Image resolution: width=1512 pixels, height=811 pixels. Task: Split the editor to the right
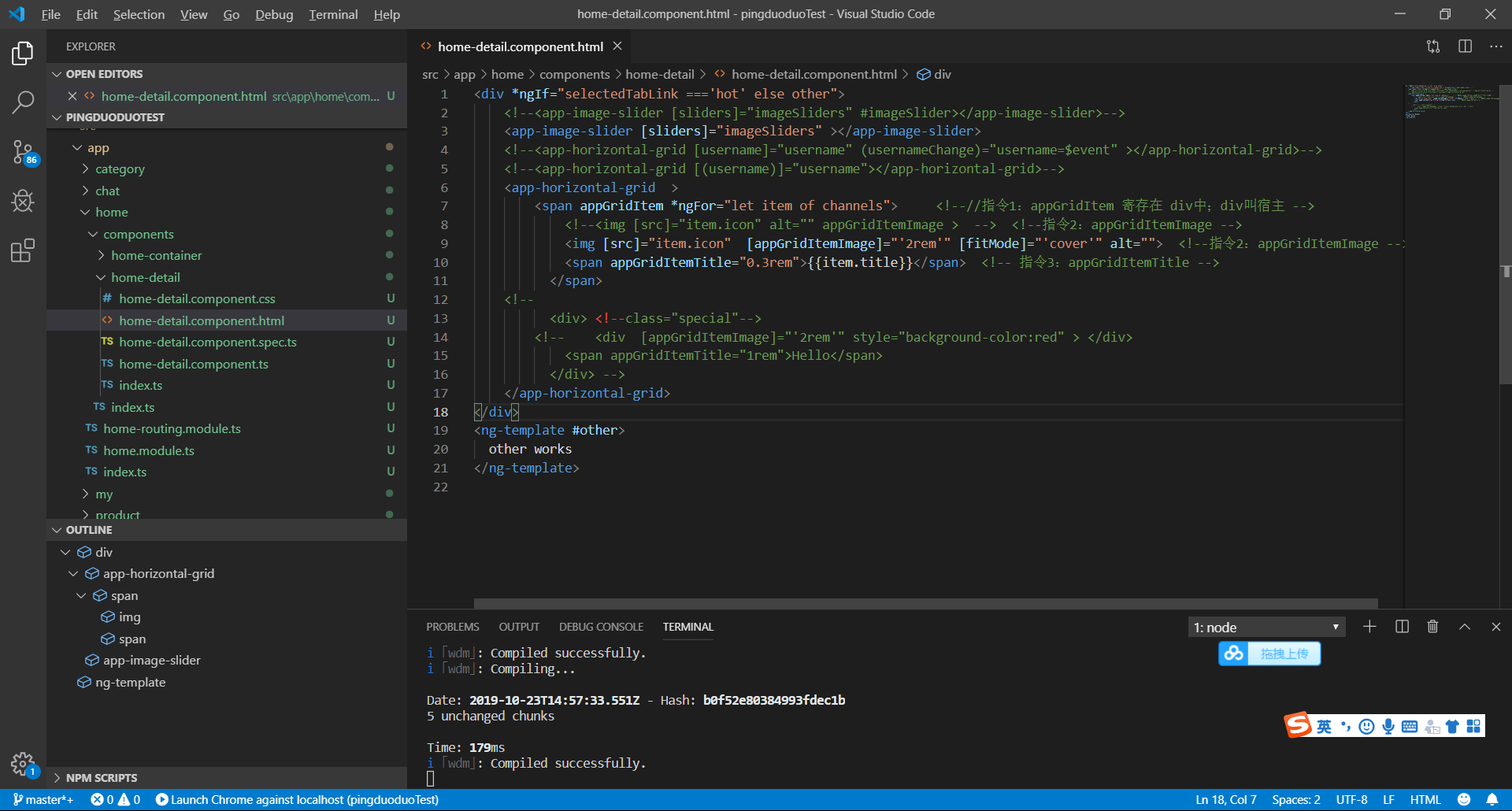tap(1465, 46)
